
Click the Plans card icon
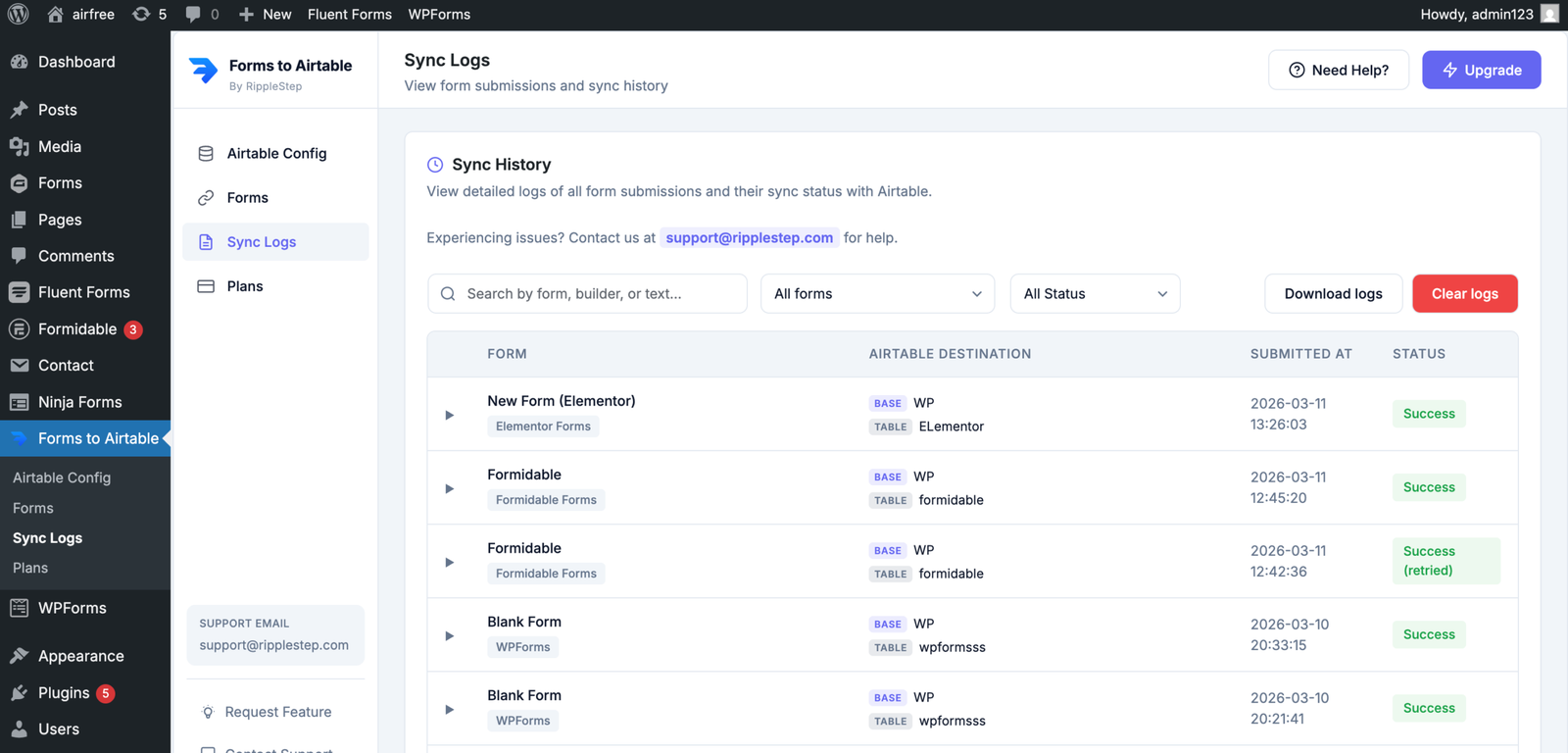pos(206,286)
